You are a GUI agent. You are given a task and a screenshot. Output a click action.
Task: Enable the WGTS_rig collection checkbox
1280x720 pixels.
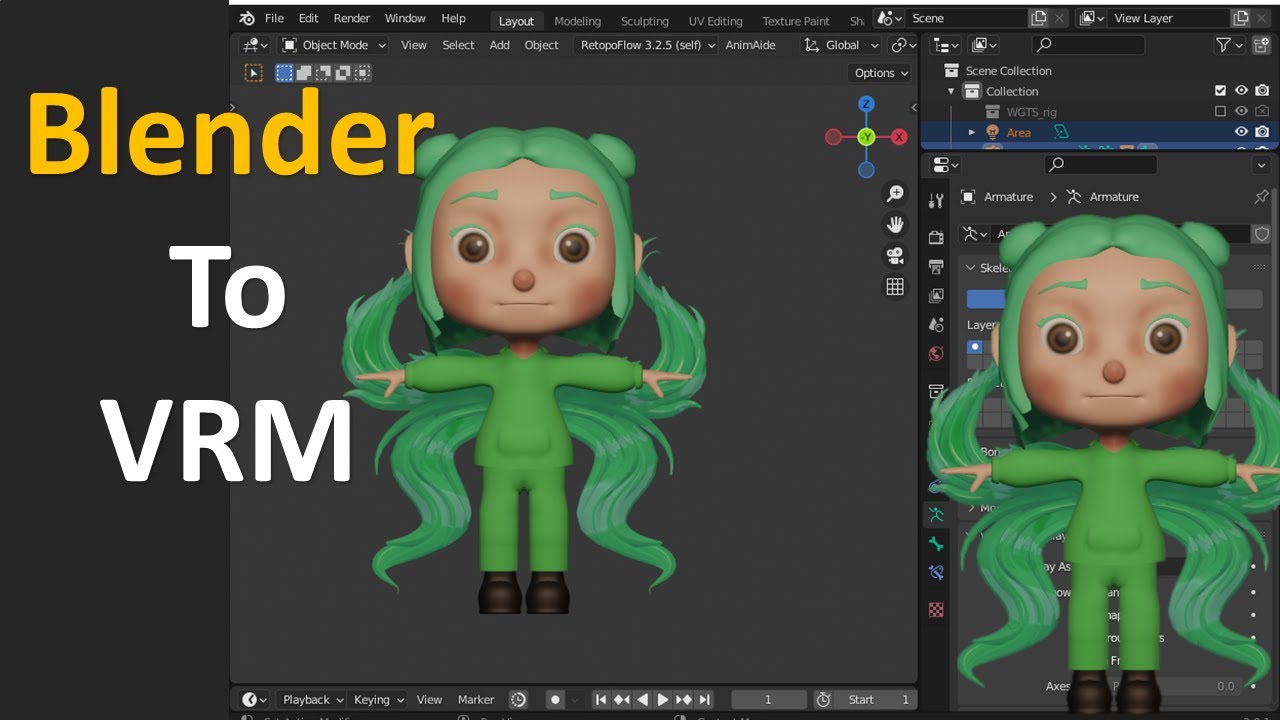1220,111
